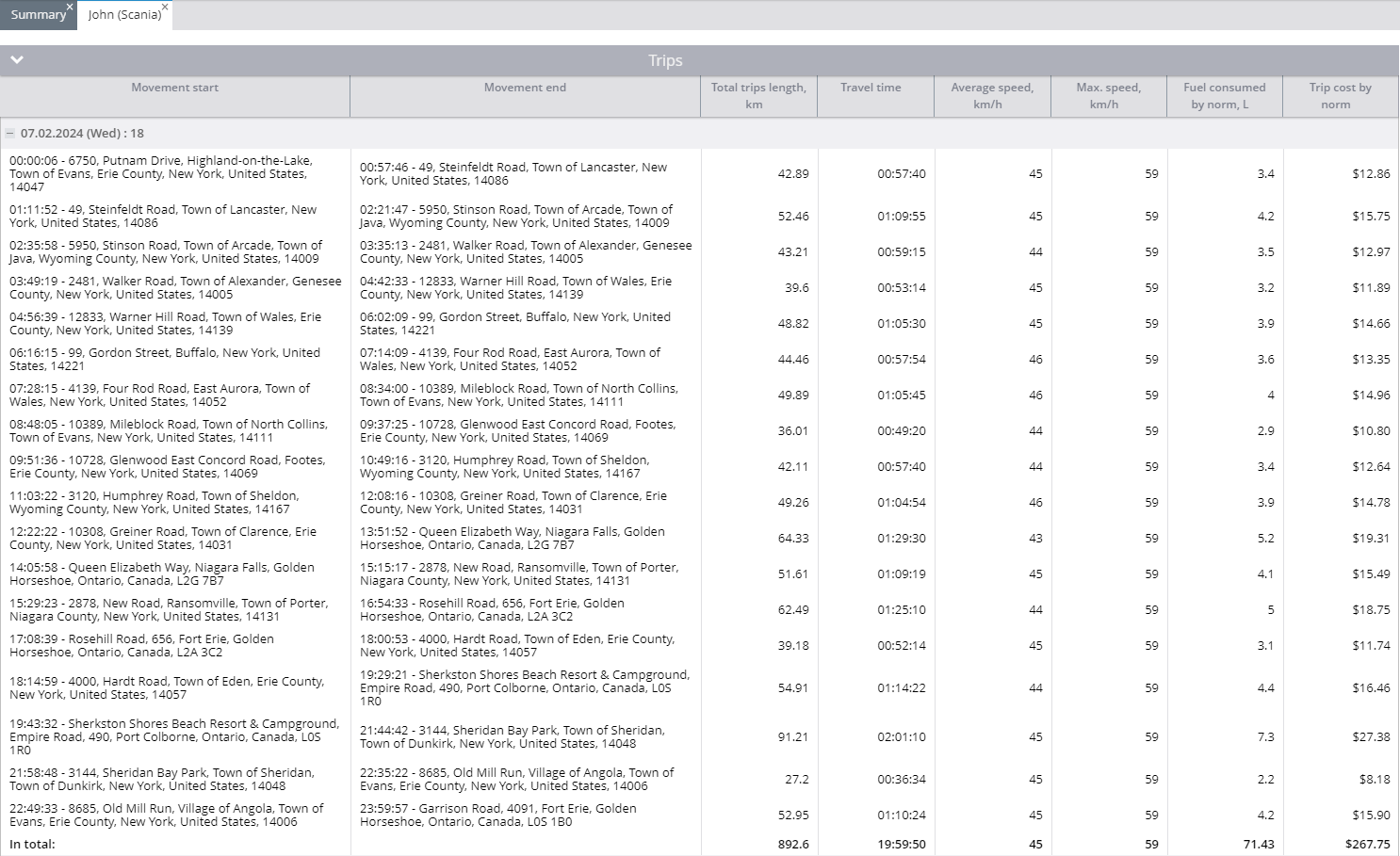
Task: Click the Trip cost by norm header
Action: tap(1340, 95)
